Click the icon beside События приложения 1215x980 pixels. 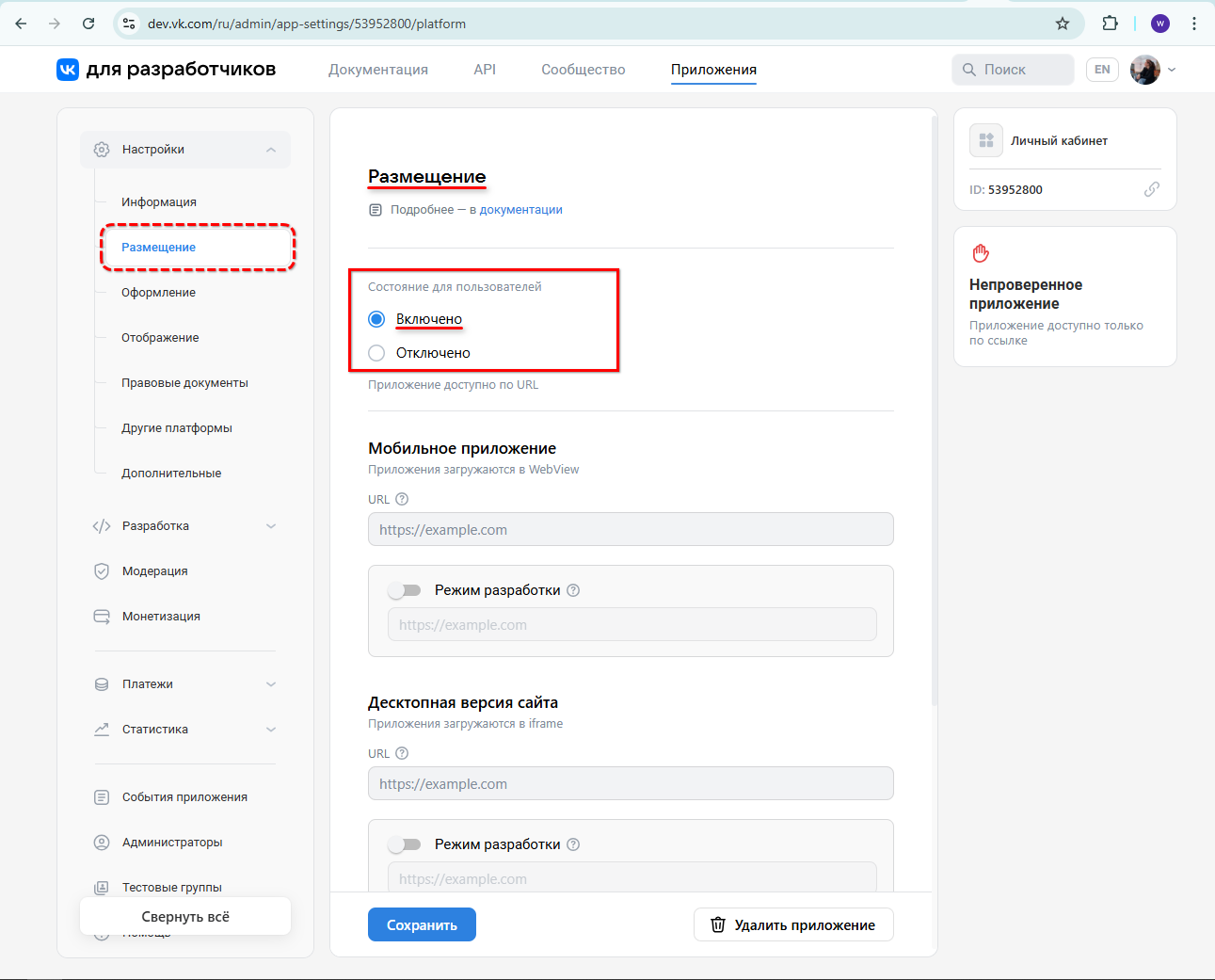(x=101, y=796)
